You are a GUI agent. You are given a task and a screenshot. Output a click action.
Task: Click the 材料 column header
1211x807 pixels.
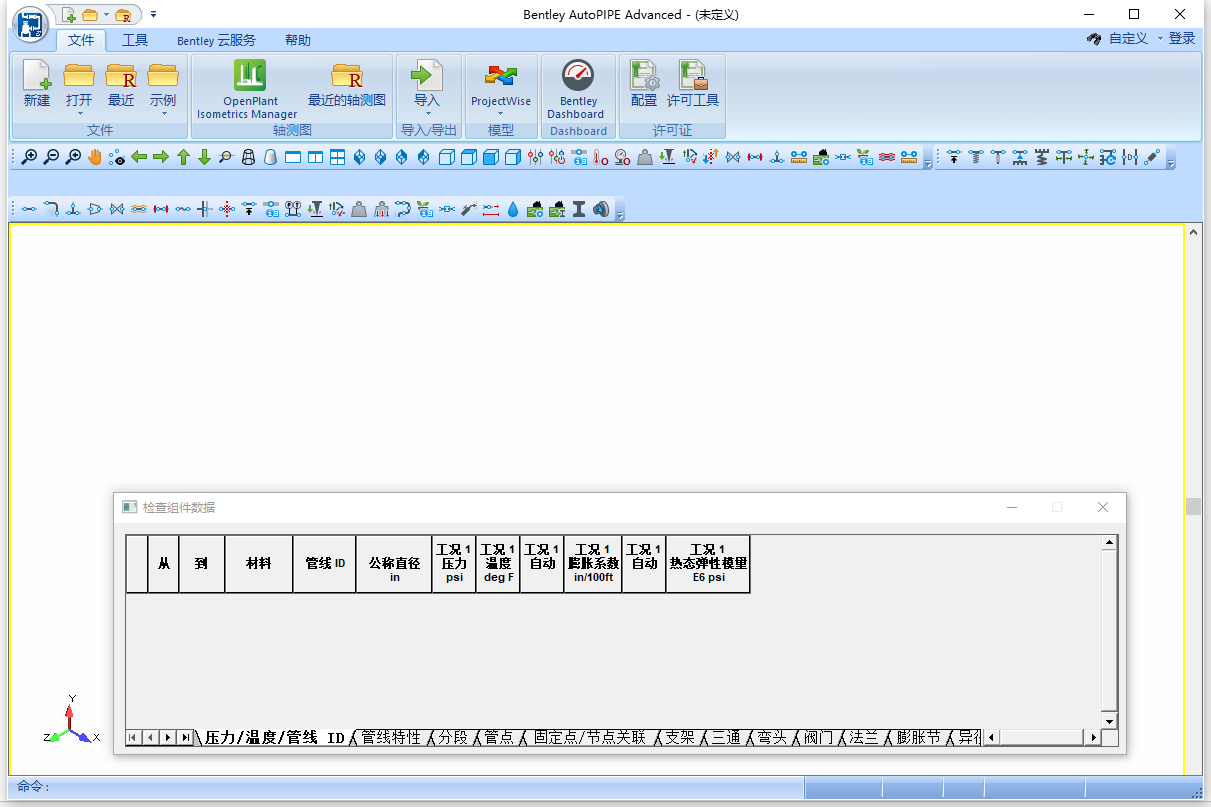[259, 564]
